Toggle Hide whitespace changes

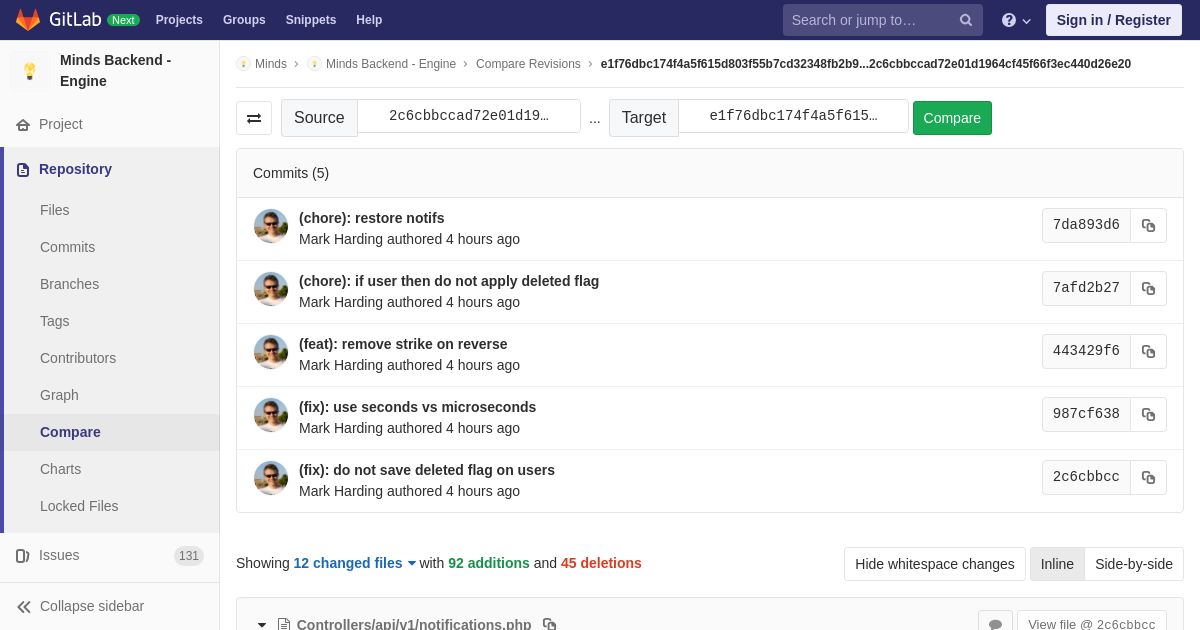pyautogui.click(x=934, y=564)
